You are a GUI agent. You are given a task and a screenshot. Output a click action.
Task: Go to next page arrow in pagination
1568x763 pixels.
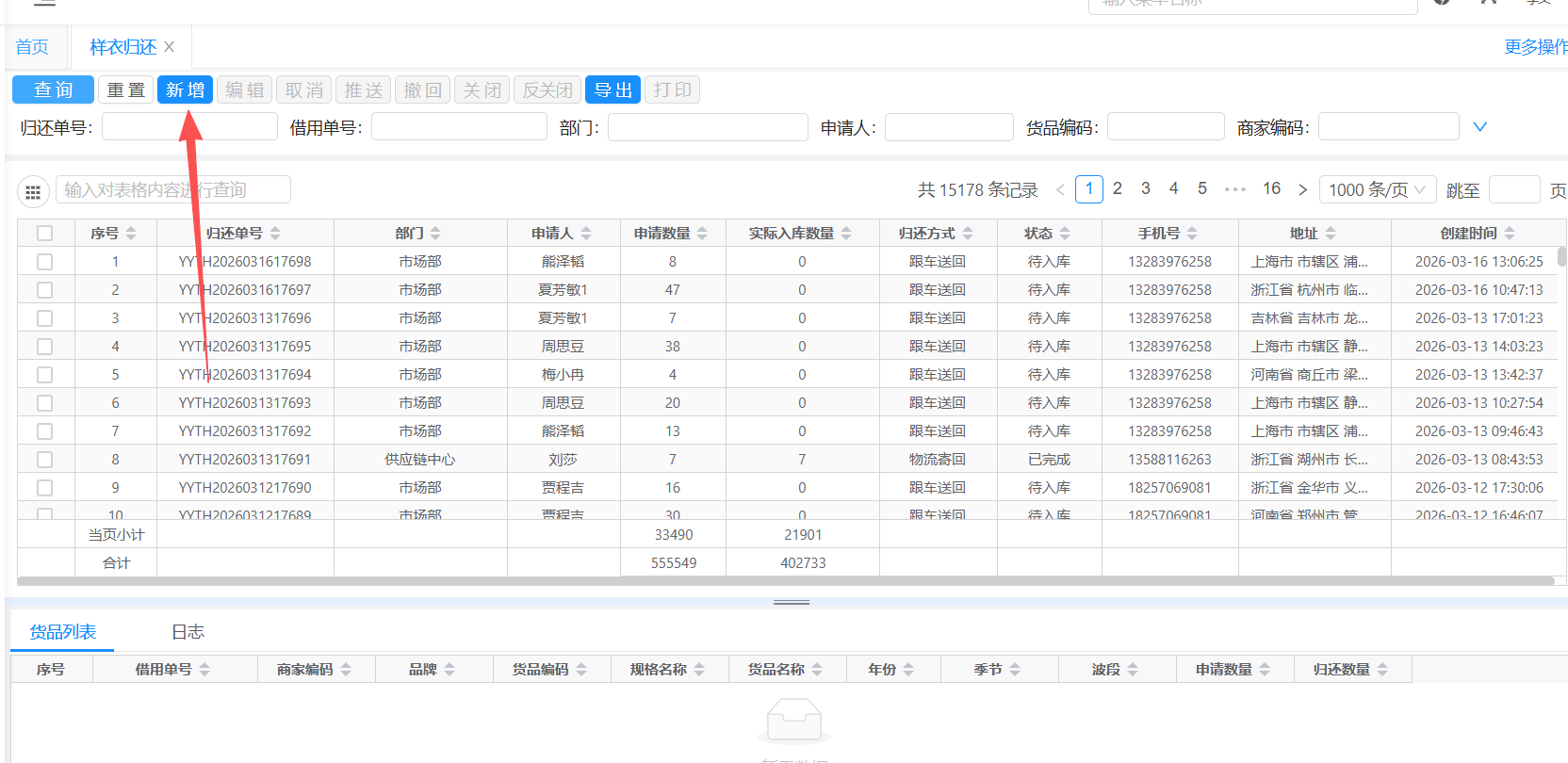(x=1302, y=190)
